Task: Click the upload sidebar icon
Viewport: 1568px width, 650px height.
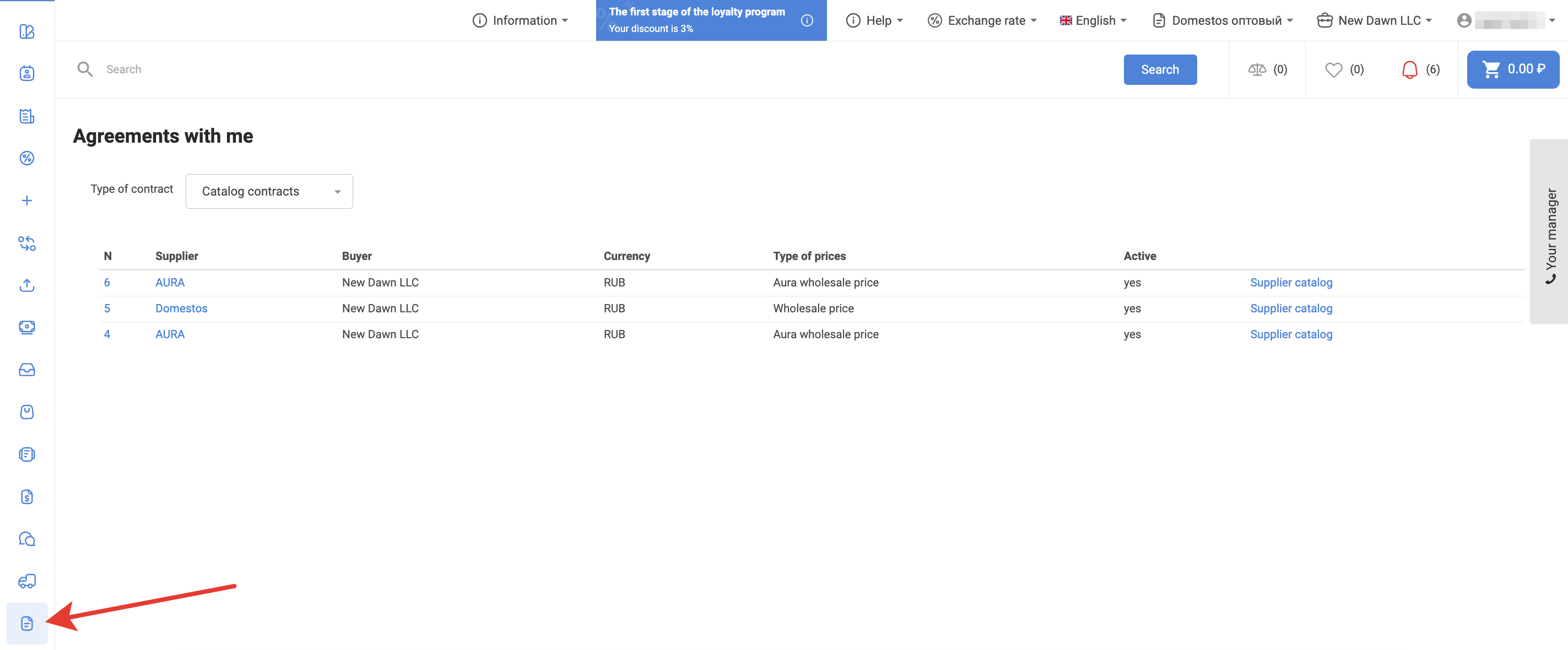Action: point(27,285)
